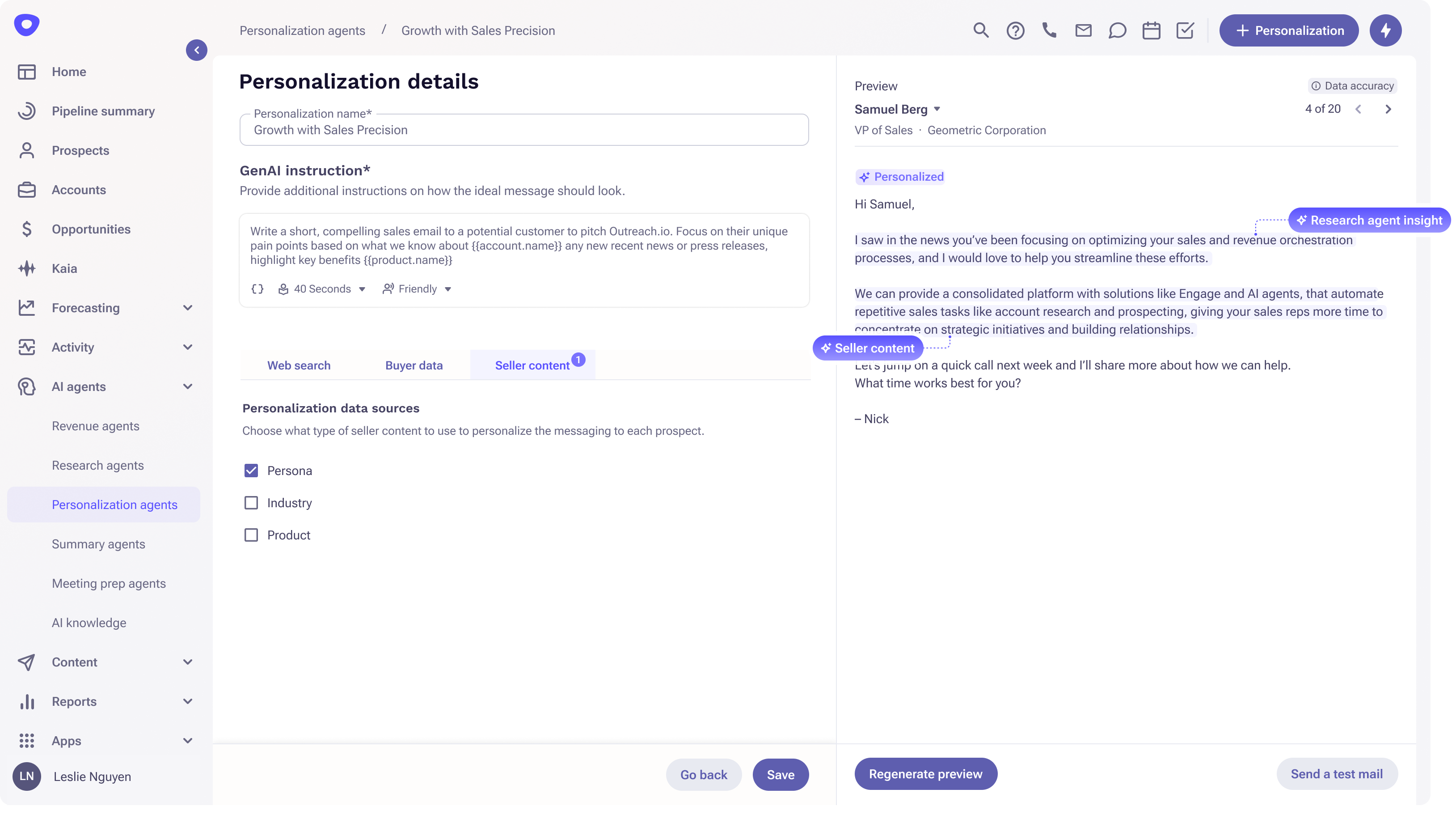This screenshot has height=823, width=1456.
Task: Check the Product checkbox
Action: pyautogui.click(x=251, y=535)
